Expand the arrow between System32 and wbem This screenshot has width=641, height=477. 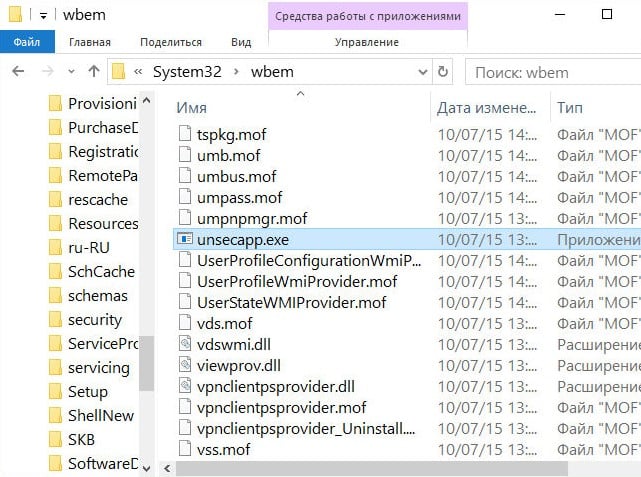tap(236, 72)
